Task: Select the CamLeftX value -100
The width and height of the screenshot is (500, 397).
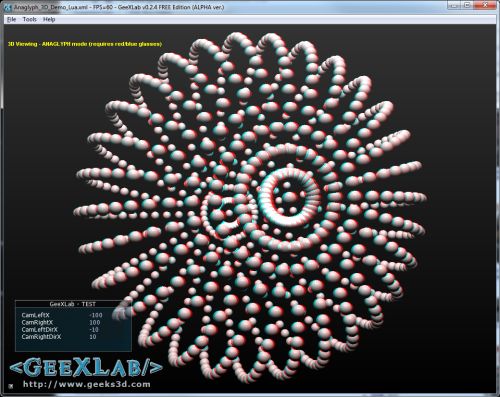Action: (96, 315)
